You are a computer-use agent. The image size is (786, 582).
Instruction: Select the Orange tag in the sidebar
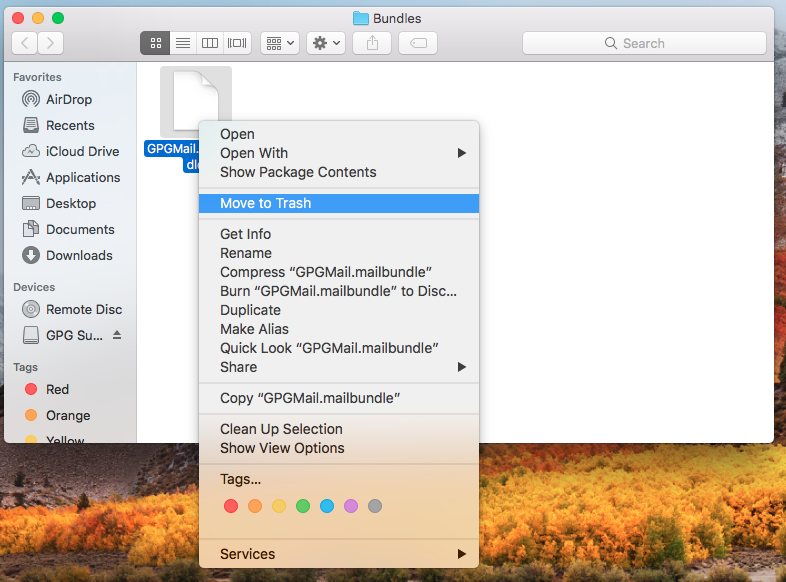[68, 416]
